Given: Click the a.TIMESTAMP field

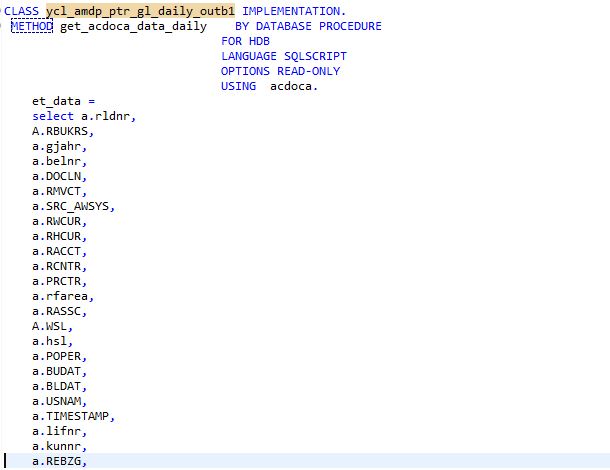Looking at the screenshot, I should (x=74, y=417).
